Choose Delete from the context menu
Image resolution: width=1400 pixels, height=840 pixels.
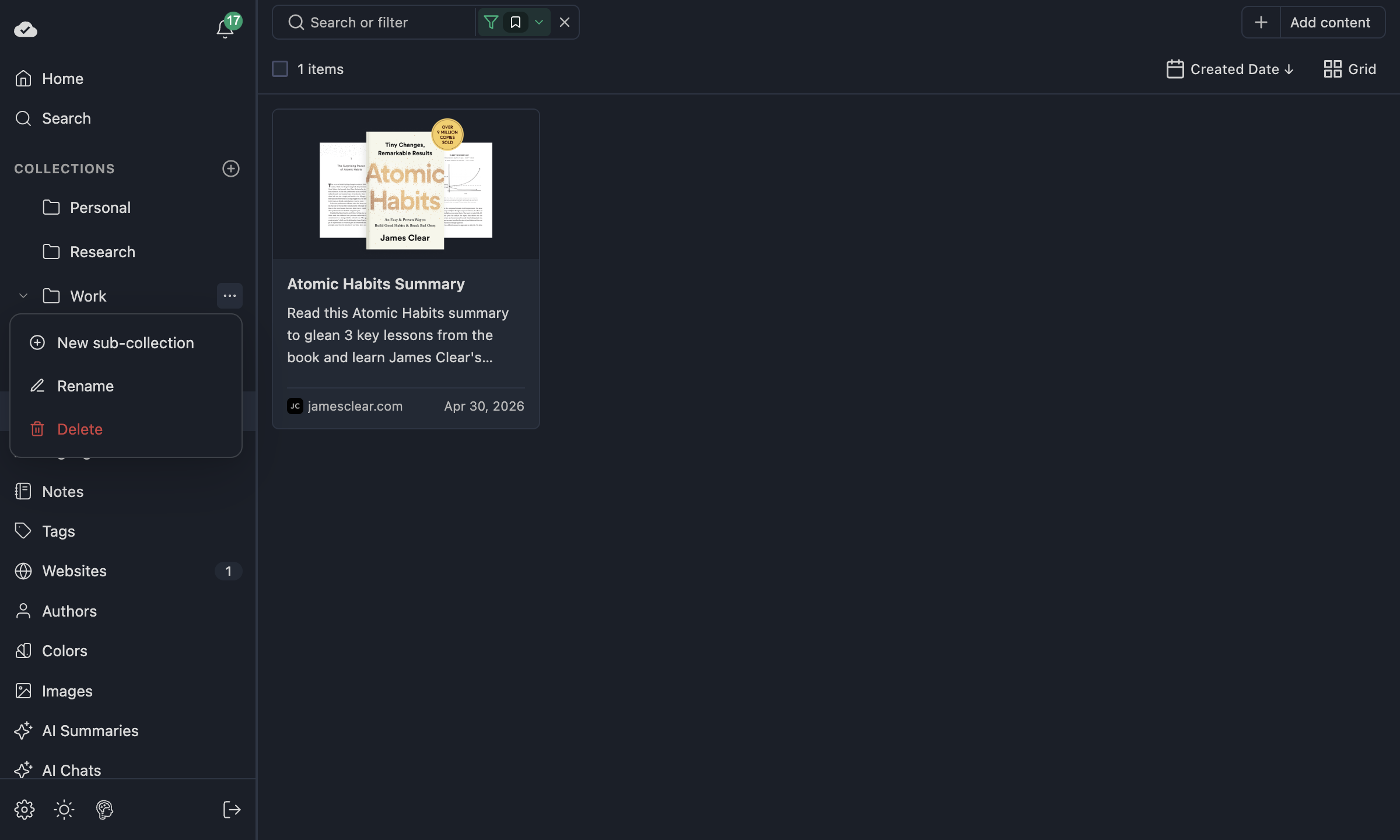coord(126,429)
